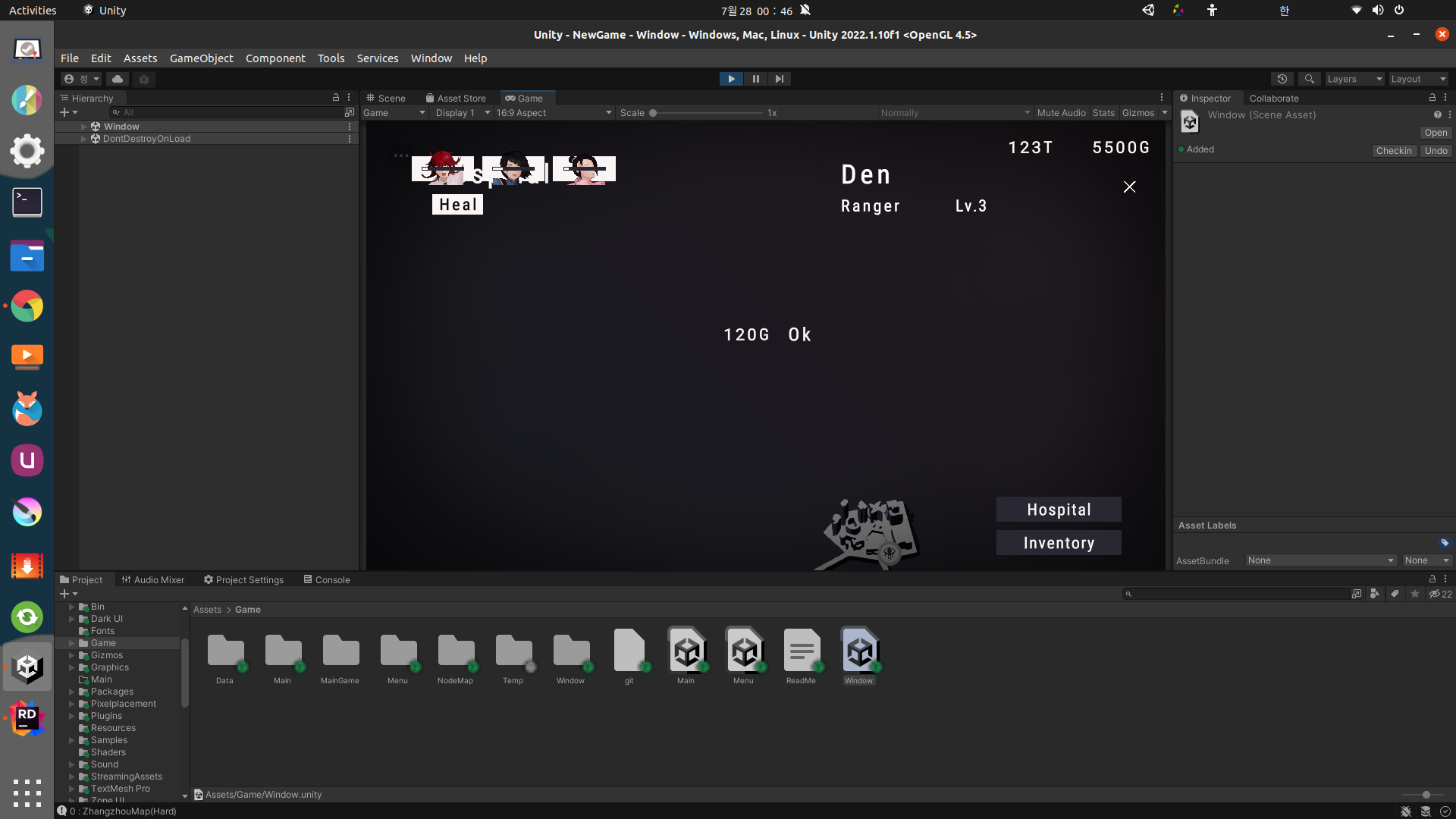Screen dimensions: 1456x819
Task: Toggle the Hierarchy panel lock
Action: click(x=336, y=98)
